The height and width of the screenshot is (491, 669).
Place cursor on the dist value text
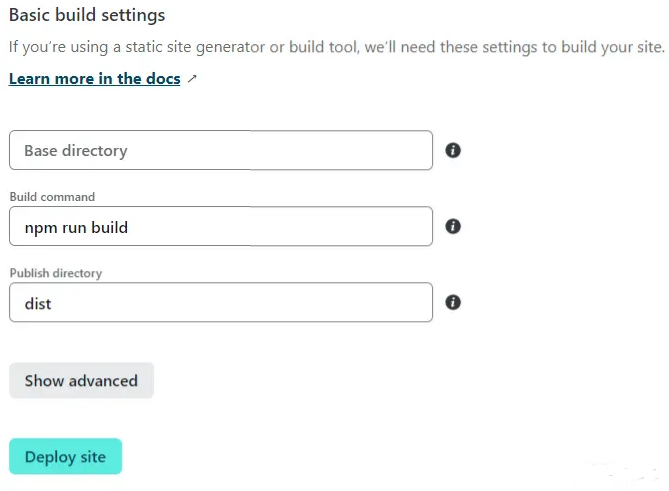point(38,304)
